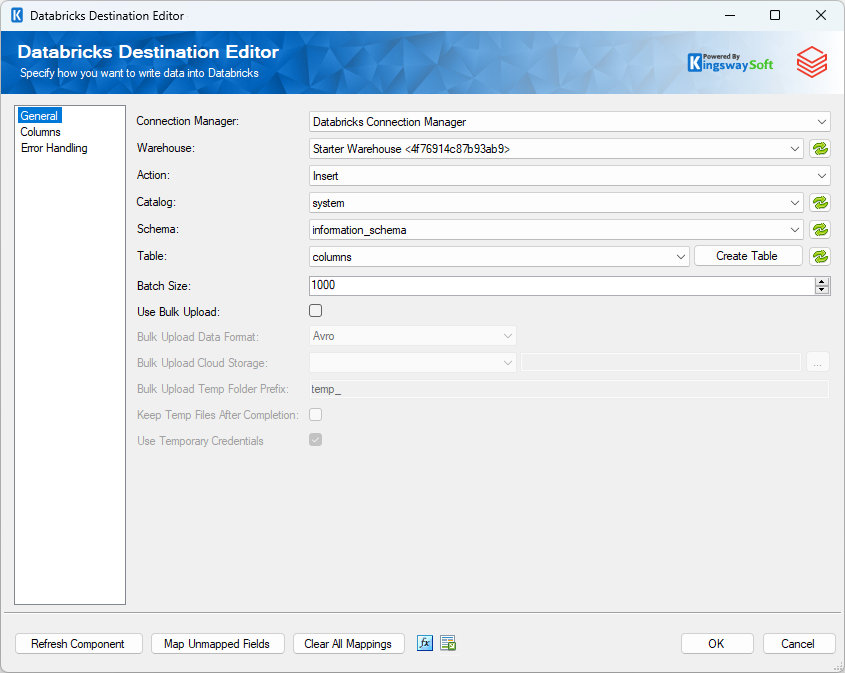
Task: Open the Bulk Upload Data Format dropdown
Action: [413, 336]
